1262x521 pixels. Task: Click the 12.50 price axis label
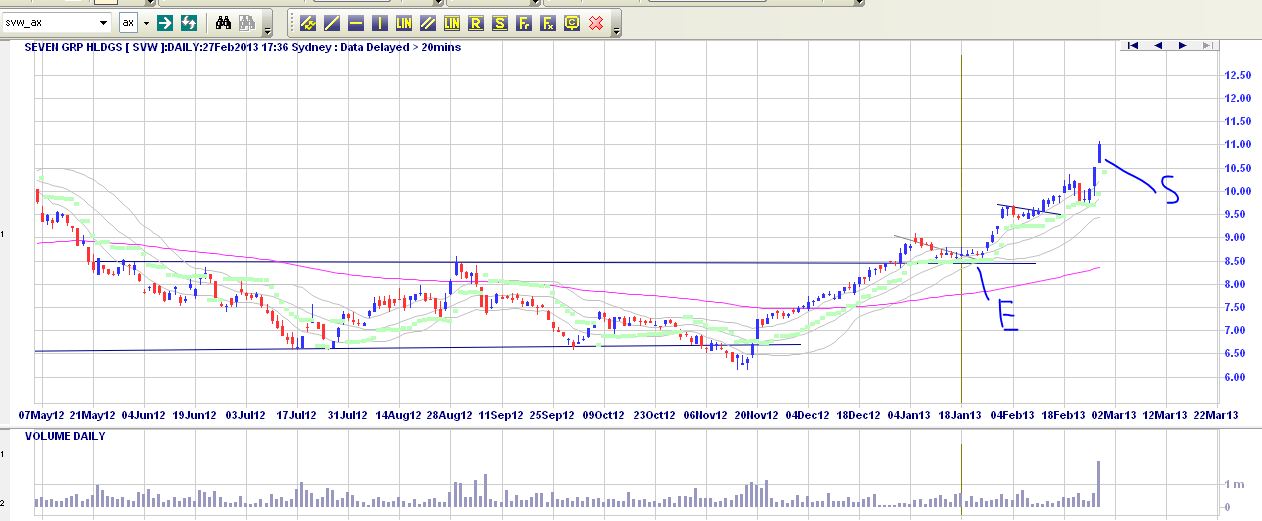[x=1238, y=75]
